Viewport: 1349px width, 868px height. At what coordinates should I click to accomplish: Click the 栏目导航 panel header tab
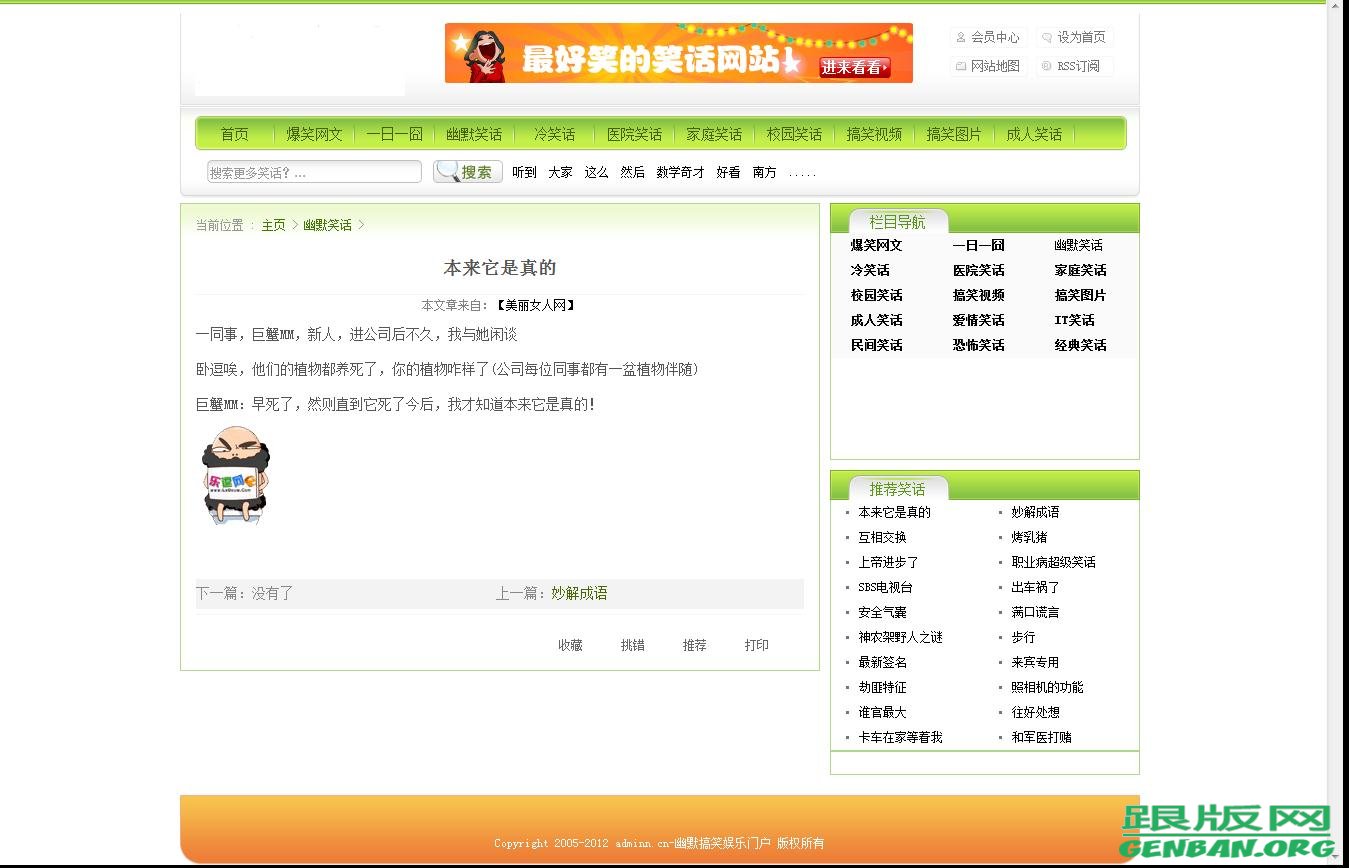tap(898, 222)
